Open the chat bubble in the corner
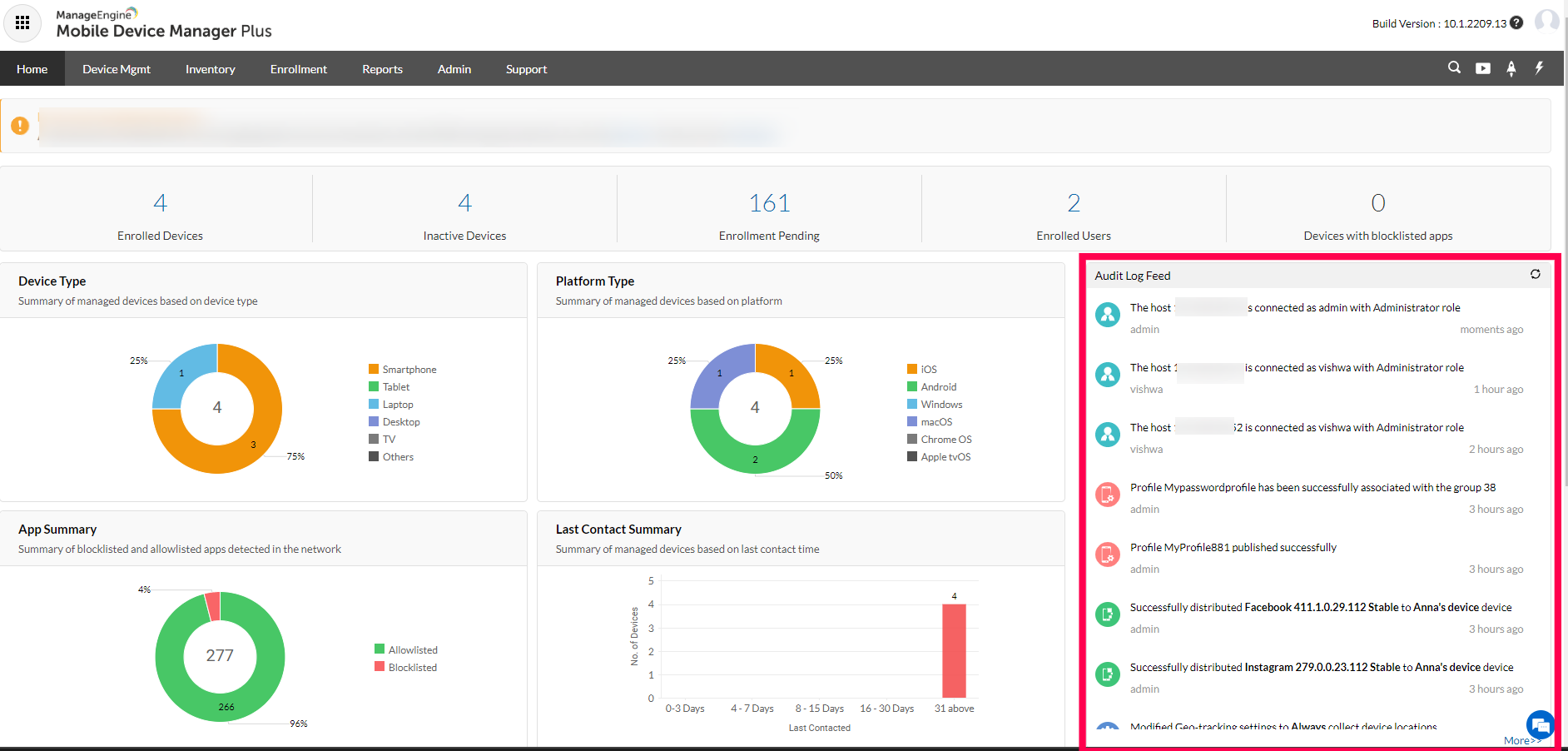The height and width of the screenshot is (751, 1568). pos(1541,725)
